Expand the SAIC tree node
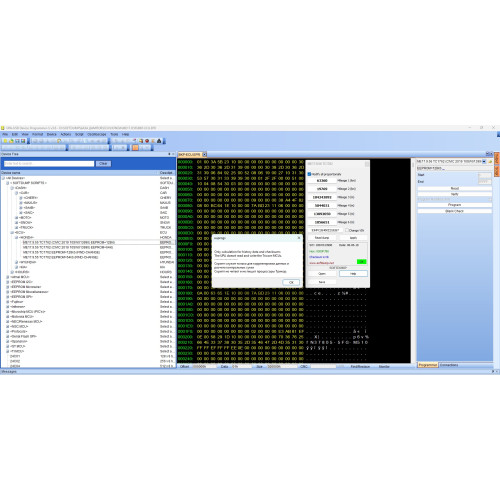This screenshot has height=500, width=500. point(21,213)
